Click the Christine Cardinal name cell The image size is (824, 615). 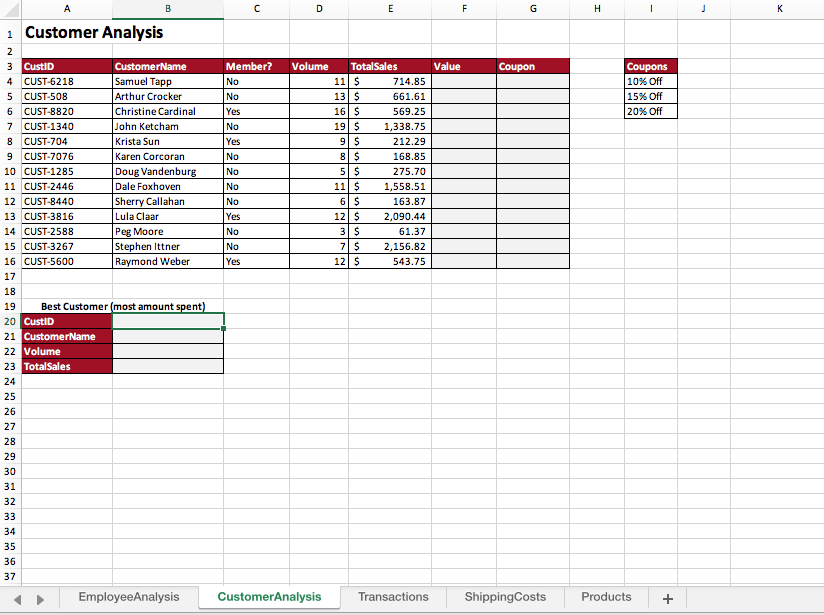tap(168, 111)
